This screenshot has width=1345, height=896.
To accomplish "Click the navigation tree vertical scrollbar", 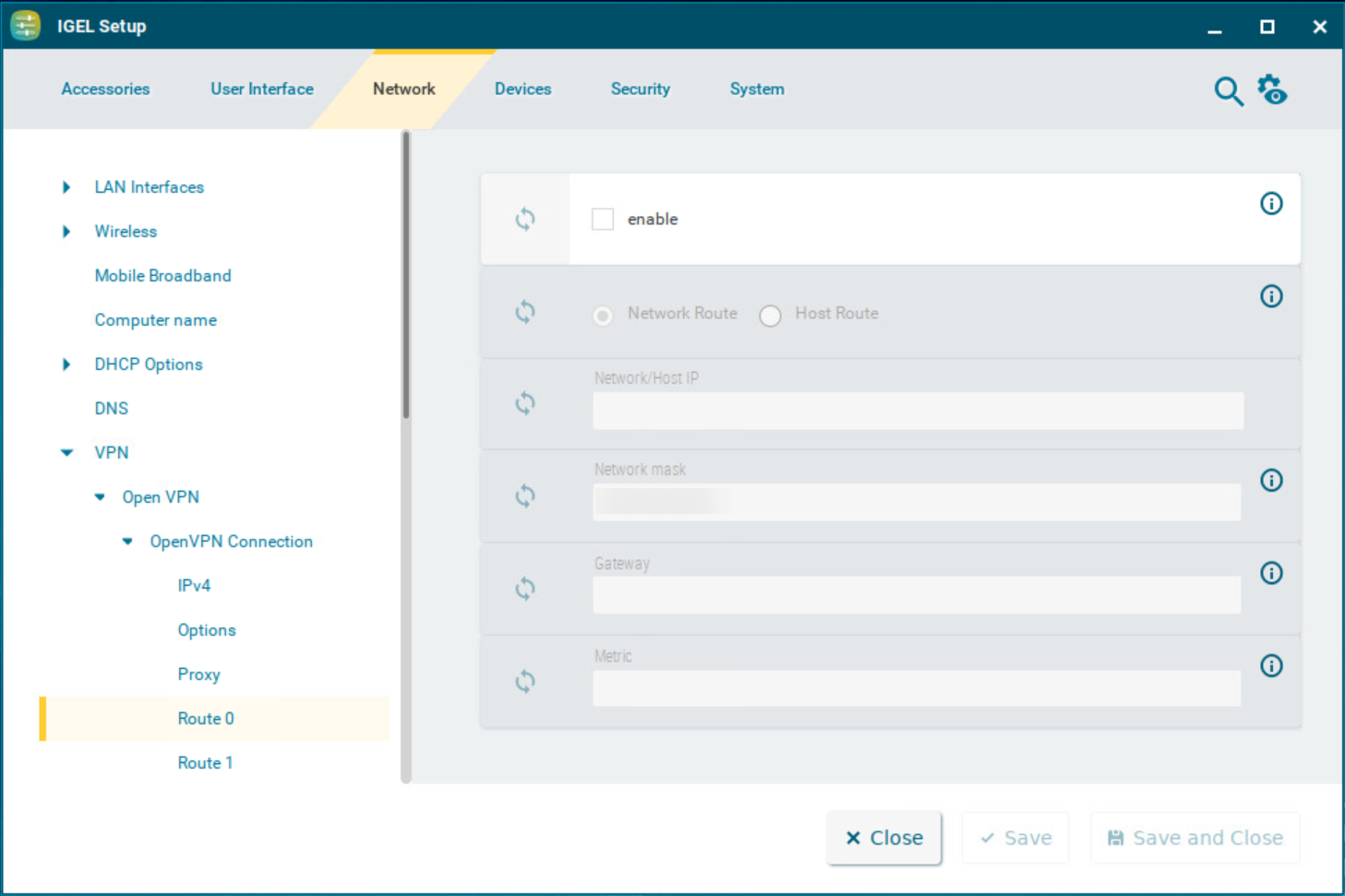I will (406, 277).
